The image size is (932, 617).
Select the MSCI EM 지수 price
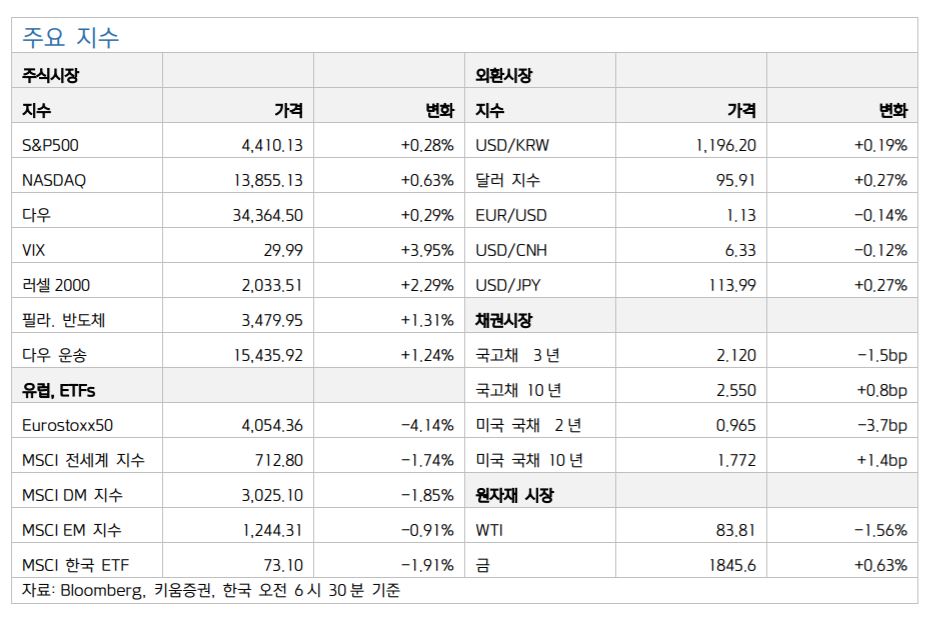[271, 530]
